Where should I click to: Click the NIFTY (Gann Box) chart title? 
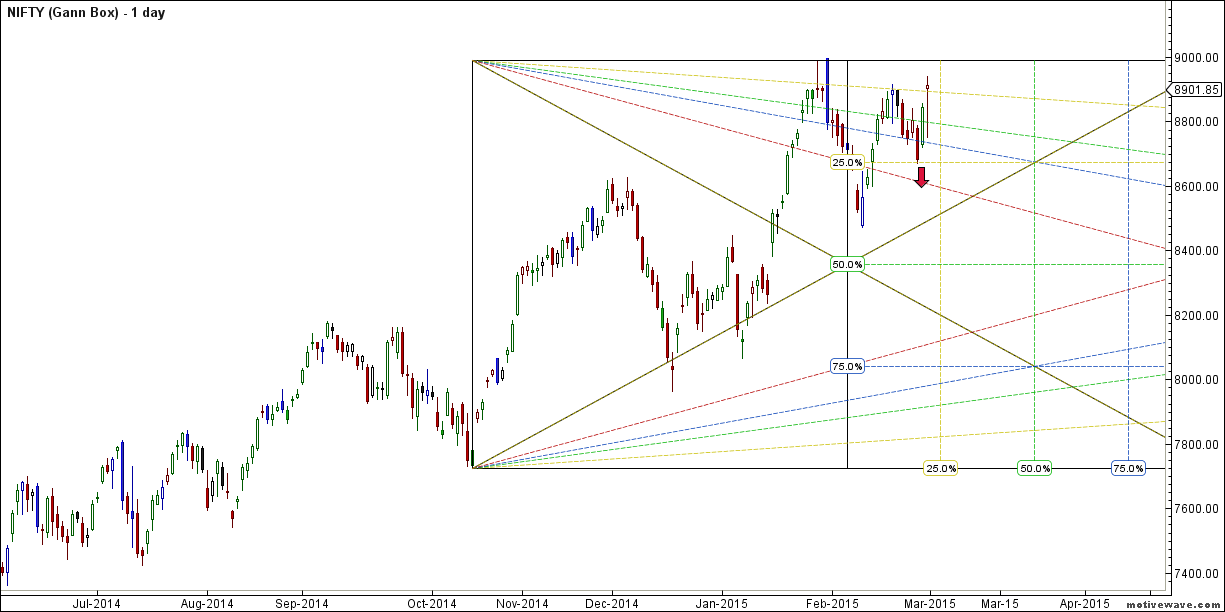point(85,12)
